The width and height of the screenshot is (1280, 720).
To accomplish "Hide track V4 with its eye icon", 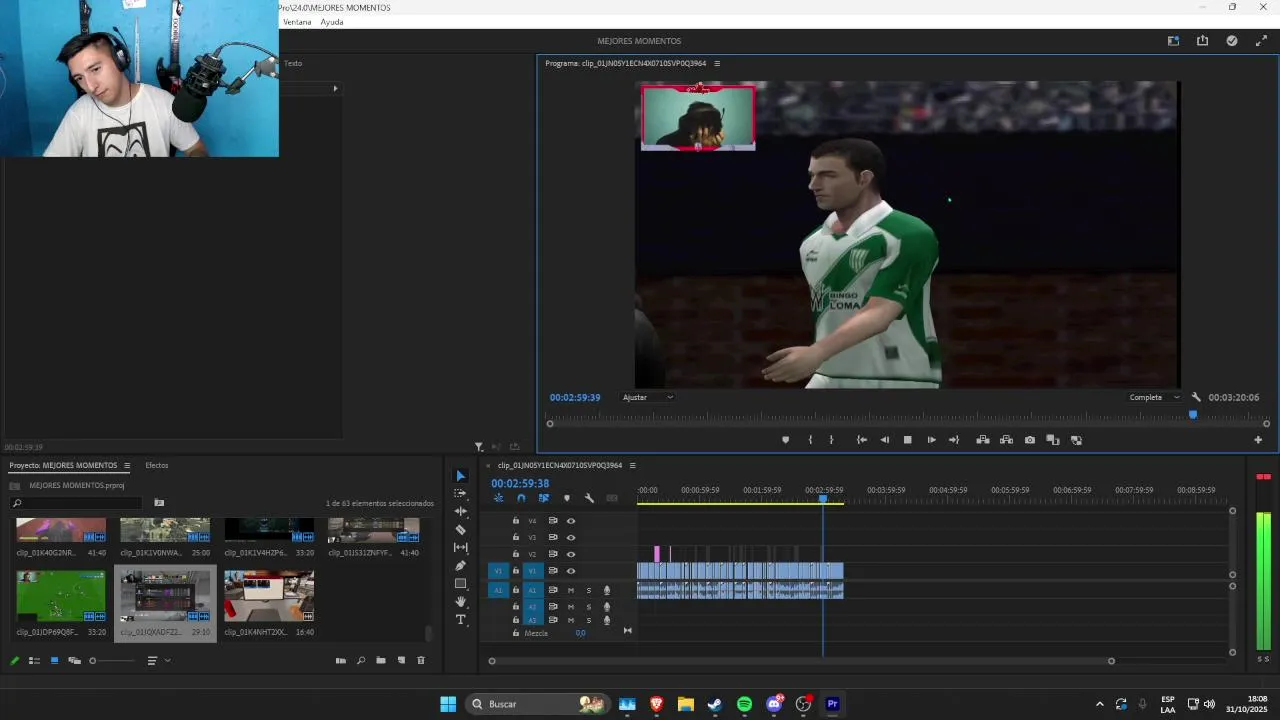I will pyautogui.click(x=571, y=521).
